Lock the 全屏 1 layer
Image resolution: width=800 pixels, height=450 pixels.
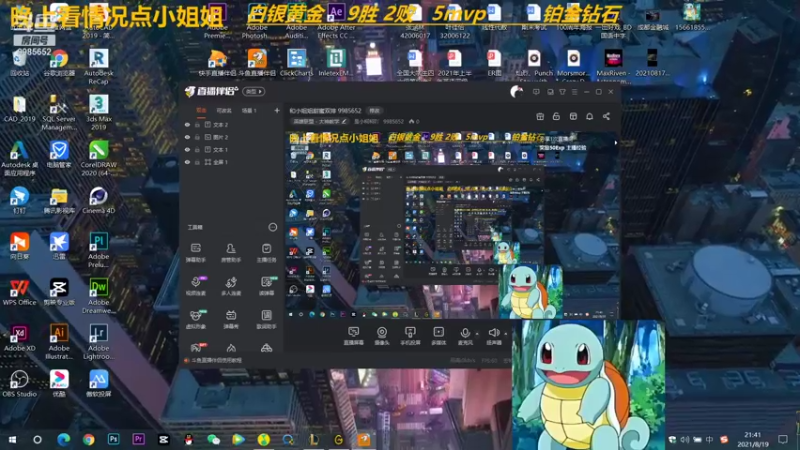(197, 162)
